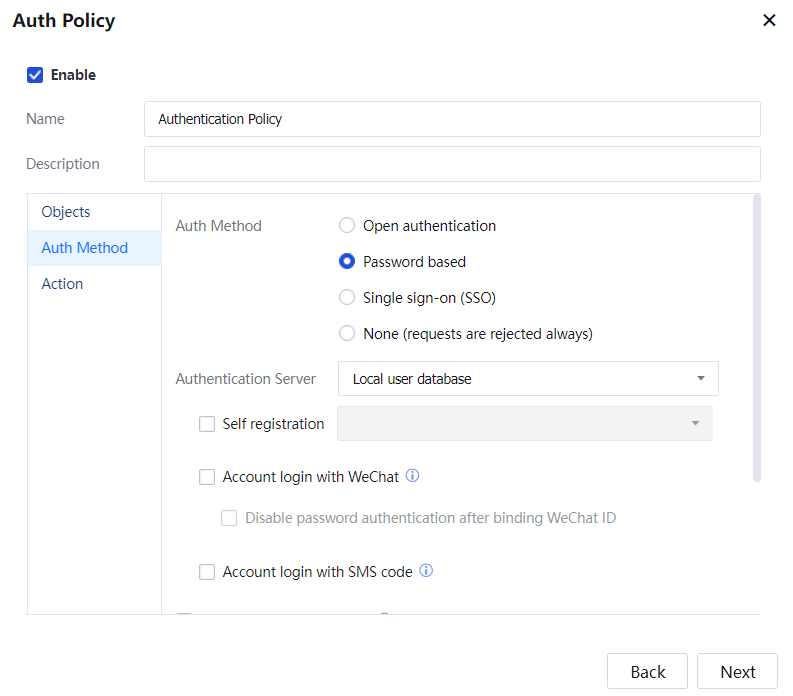
Task: Select None (requests are rejected always)
Action: pyautogui.click(x=347, y=334)
